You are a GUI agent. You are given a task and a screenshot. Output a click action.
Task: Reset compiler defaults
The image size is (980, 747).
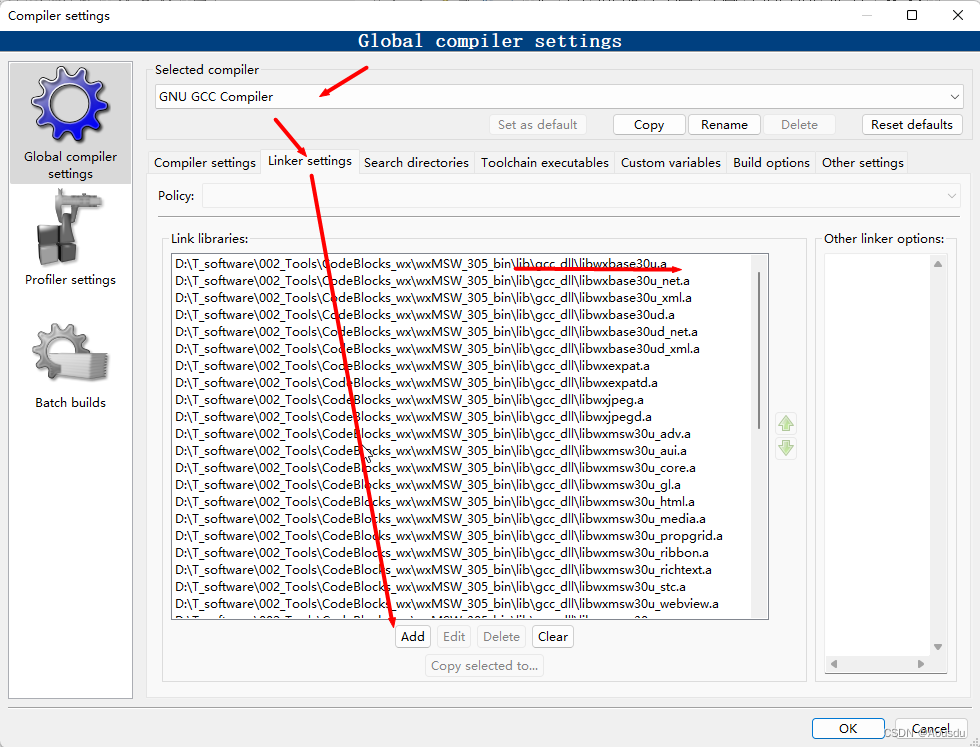pyautogui.click(x=912, y=124)
